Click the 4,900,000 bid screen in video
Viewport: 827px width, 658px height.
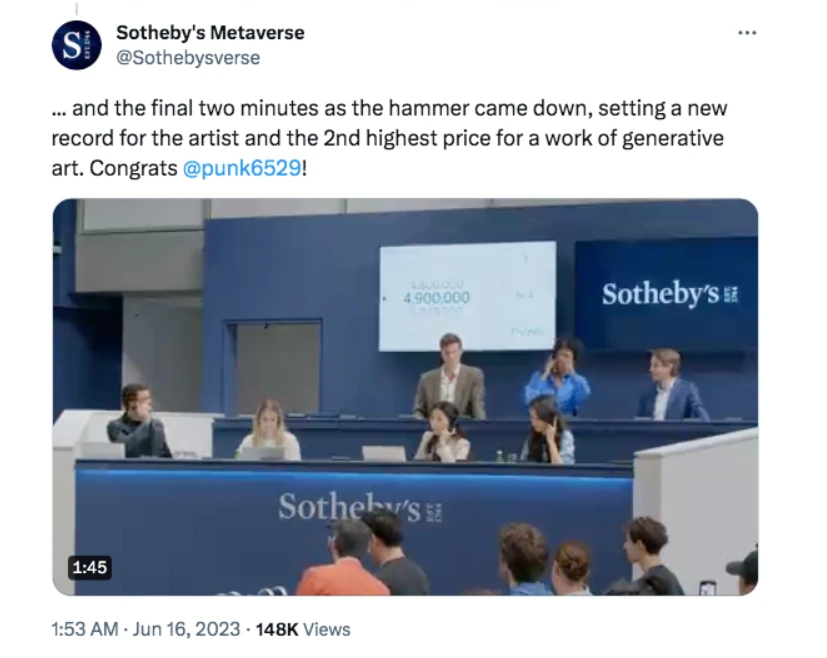pyautogui.click(x=467, y=296)
